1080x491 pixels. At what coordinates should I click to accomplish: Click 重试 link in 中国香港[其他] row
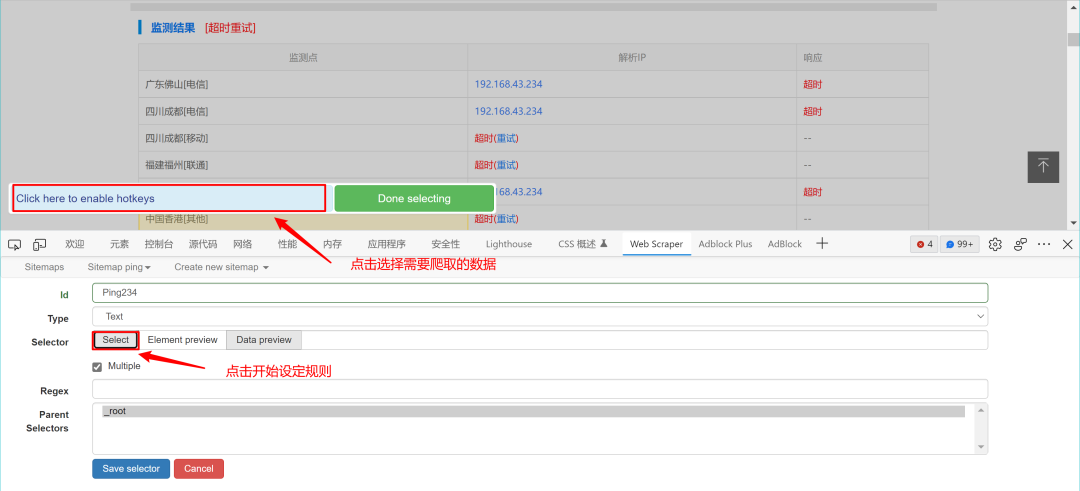pos(506,218)
